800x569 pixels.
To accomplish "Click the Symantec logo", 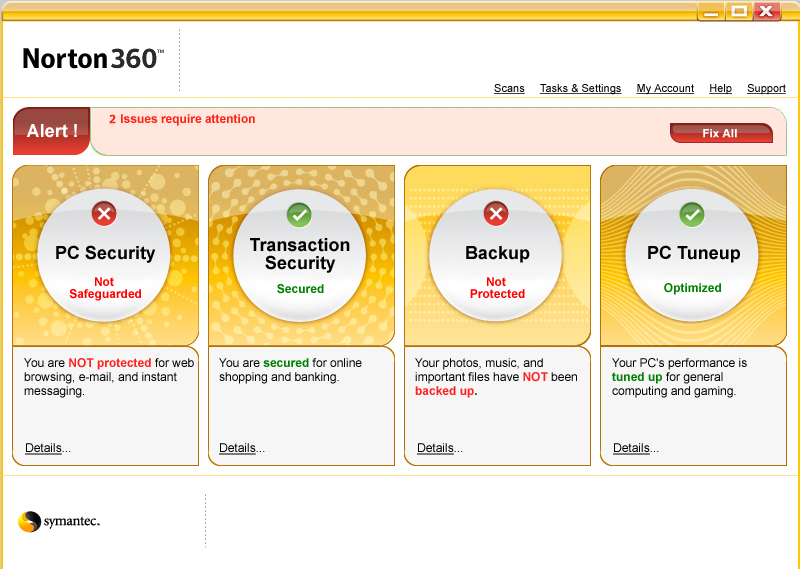I will pyautogui.click(x=59, y=522).
